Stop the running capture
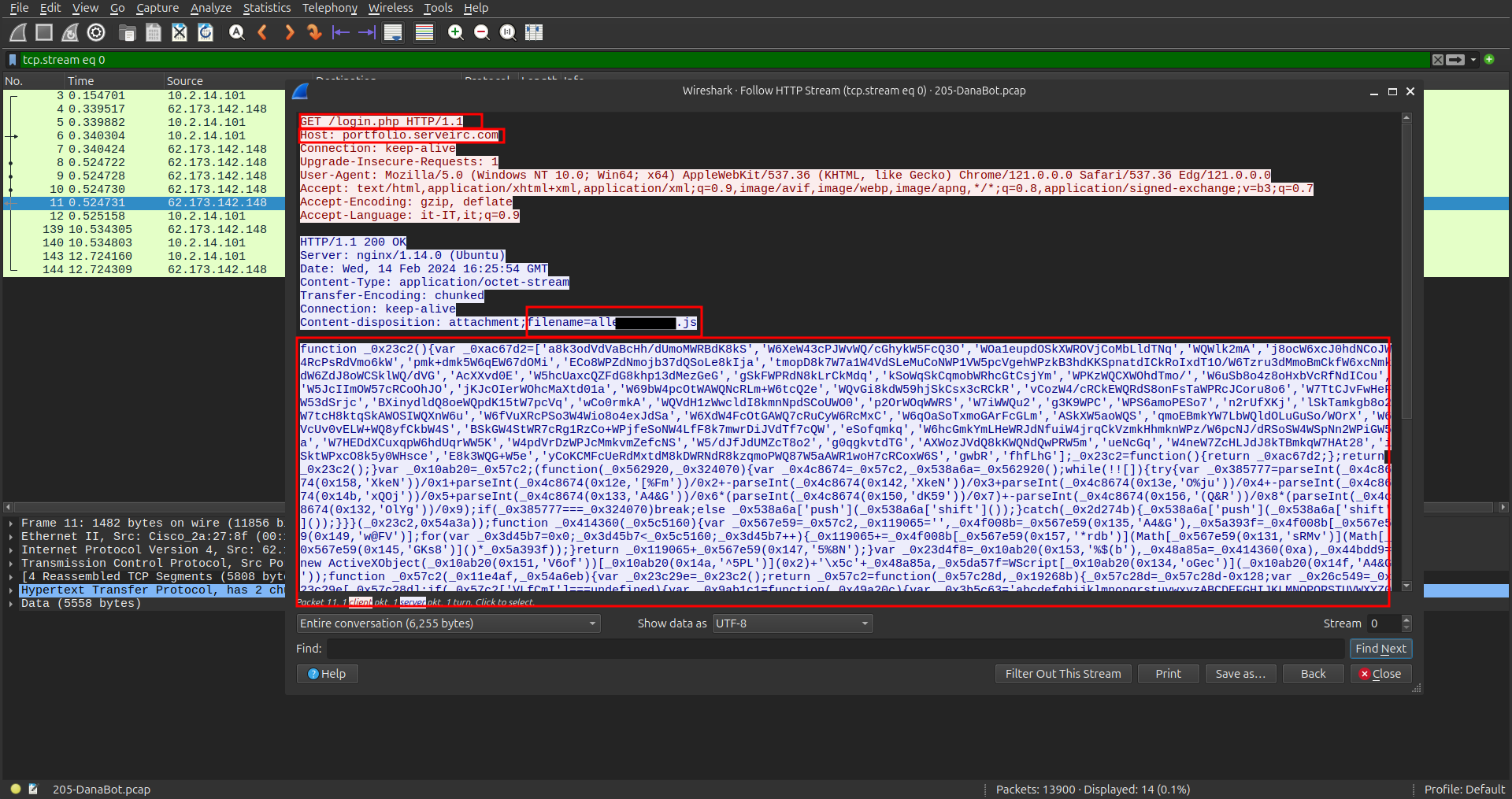The height and width of the screenshot is (799, 1512). tap(44, 32)
